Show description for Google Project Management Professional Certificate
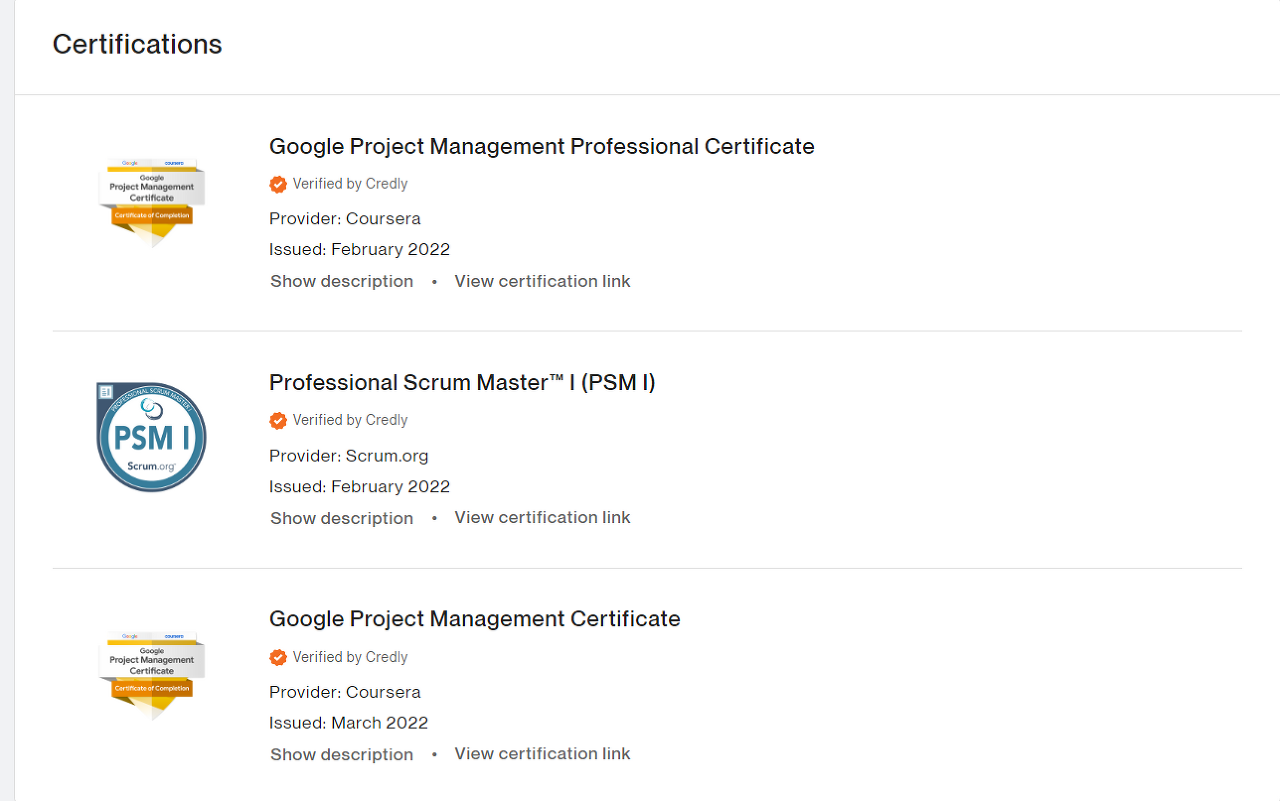The height and width of the screenshot is (801, 1280). click(341, 281)
